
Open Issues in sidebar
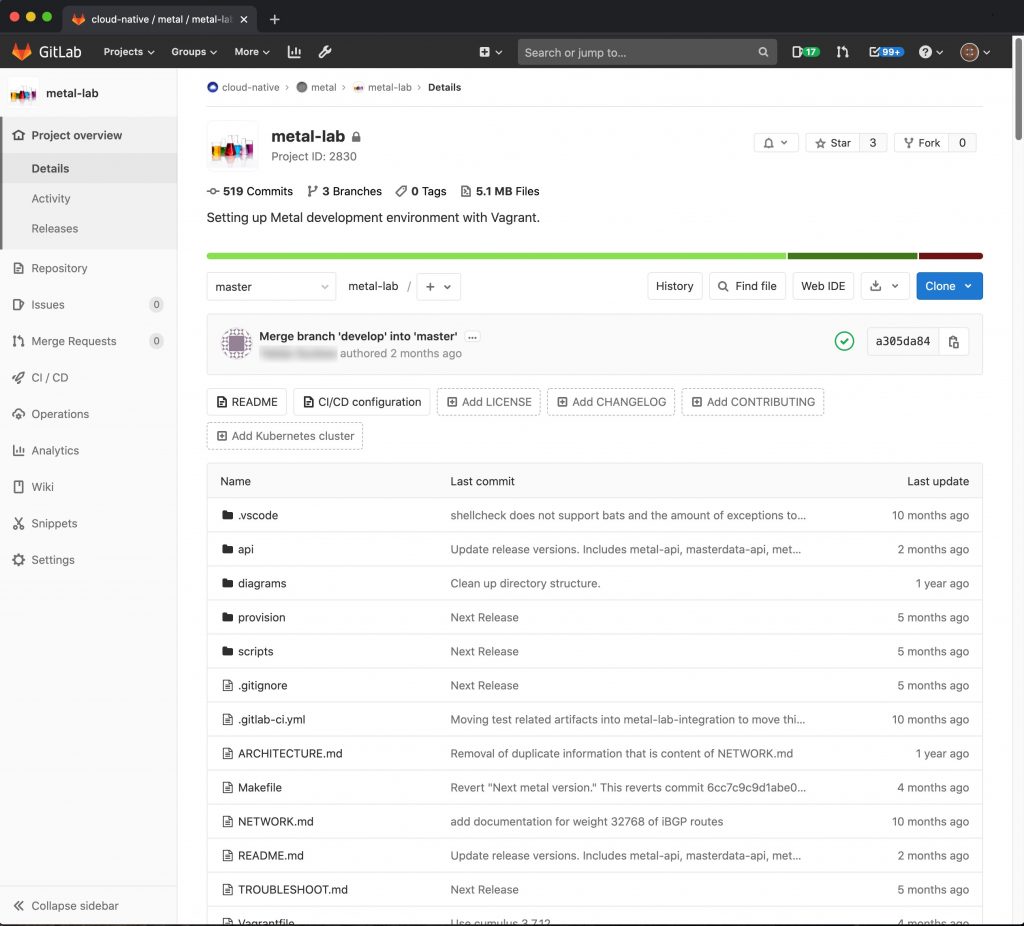click(89, 304)
